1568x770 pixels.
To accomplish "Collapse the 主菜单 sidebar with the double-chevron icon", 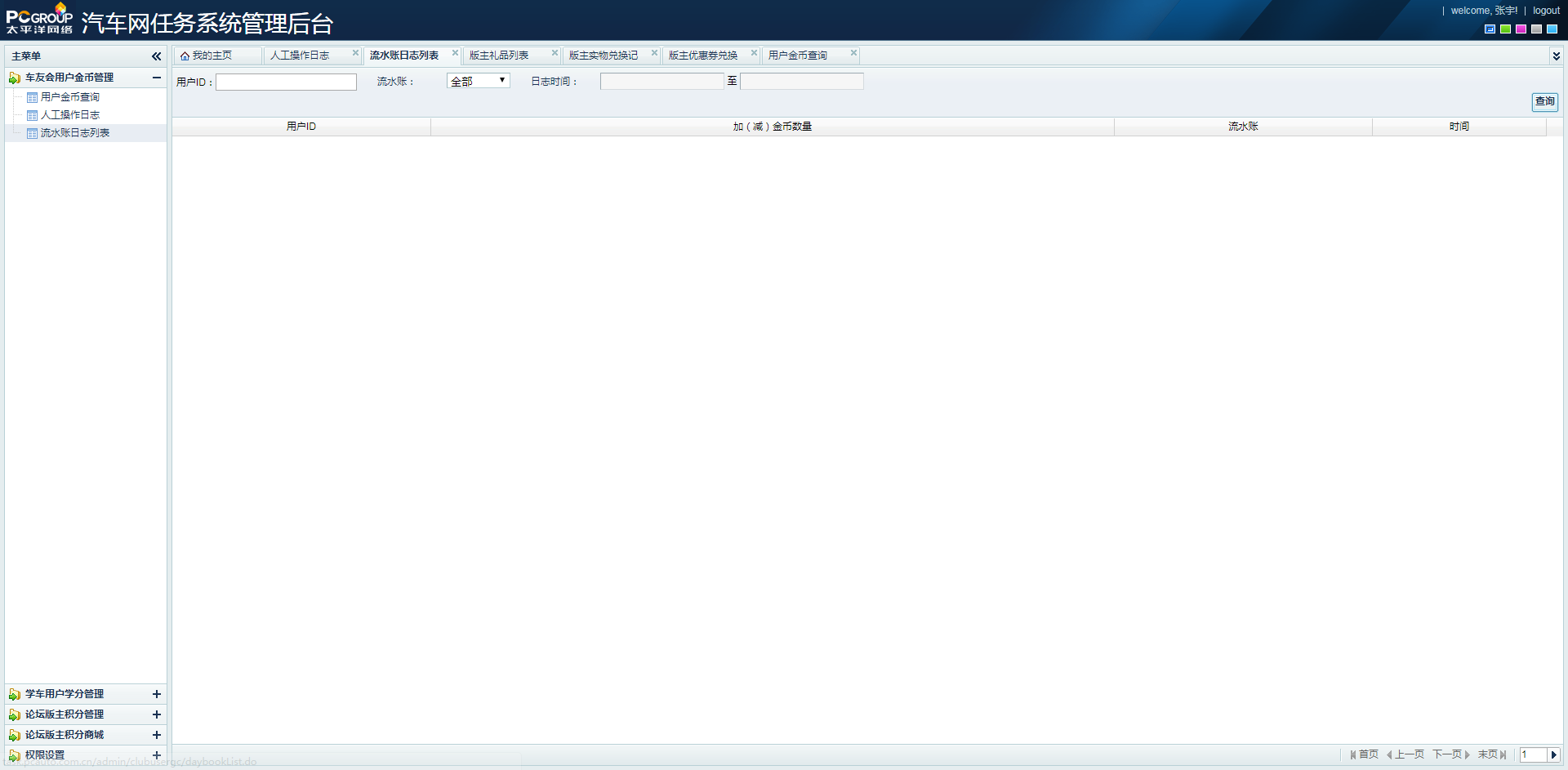I will (x=156, y=56).
